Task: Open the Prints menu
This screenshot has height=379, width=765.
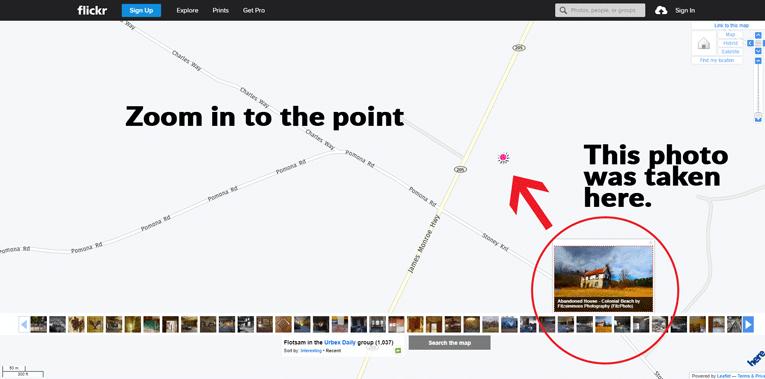Action: (221, 10)
